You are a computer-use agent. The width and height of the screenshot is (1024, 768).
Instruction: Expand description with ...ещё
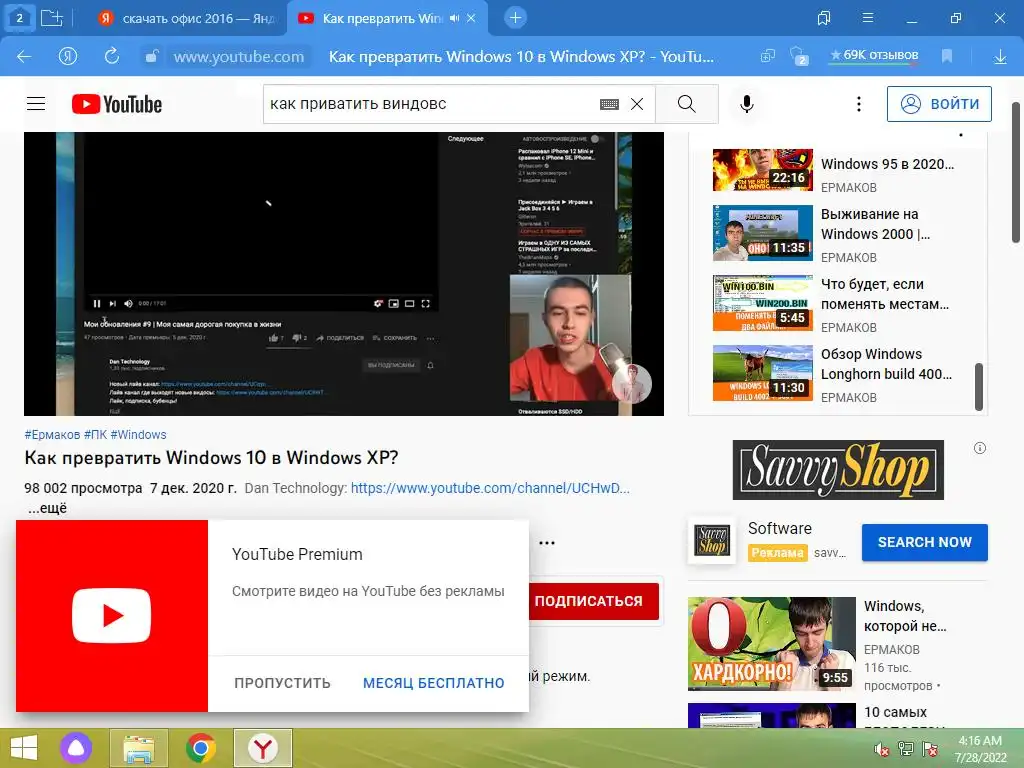click(48, 508)
